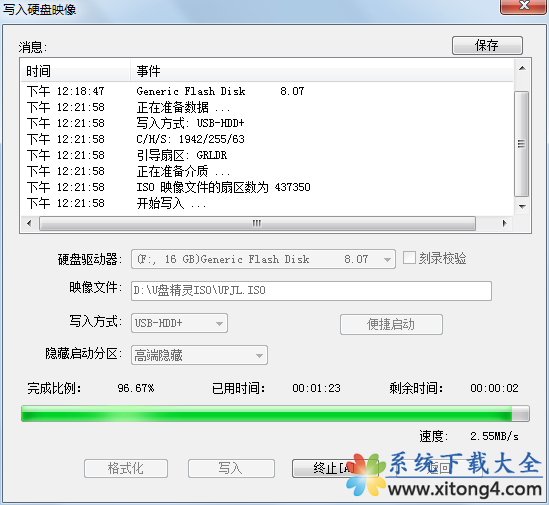Click the log's vertical scrollbar up arrow
Viewport: 549px width, 505px height.
pos(522,68)
